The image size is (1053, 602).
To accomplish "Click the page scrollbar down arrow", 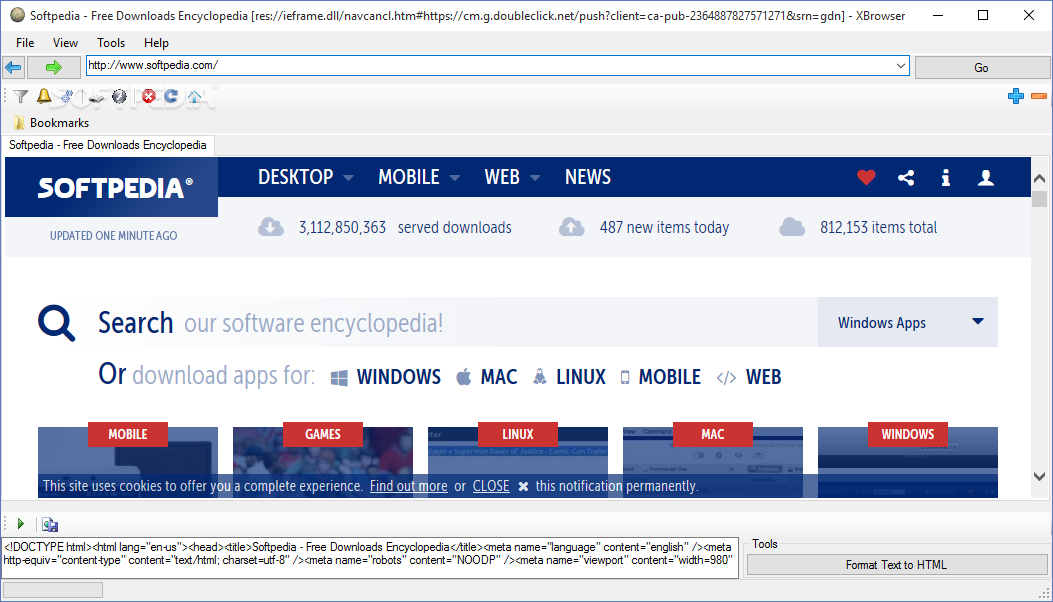I will coord(1040,476).
